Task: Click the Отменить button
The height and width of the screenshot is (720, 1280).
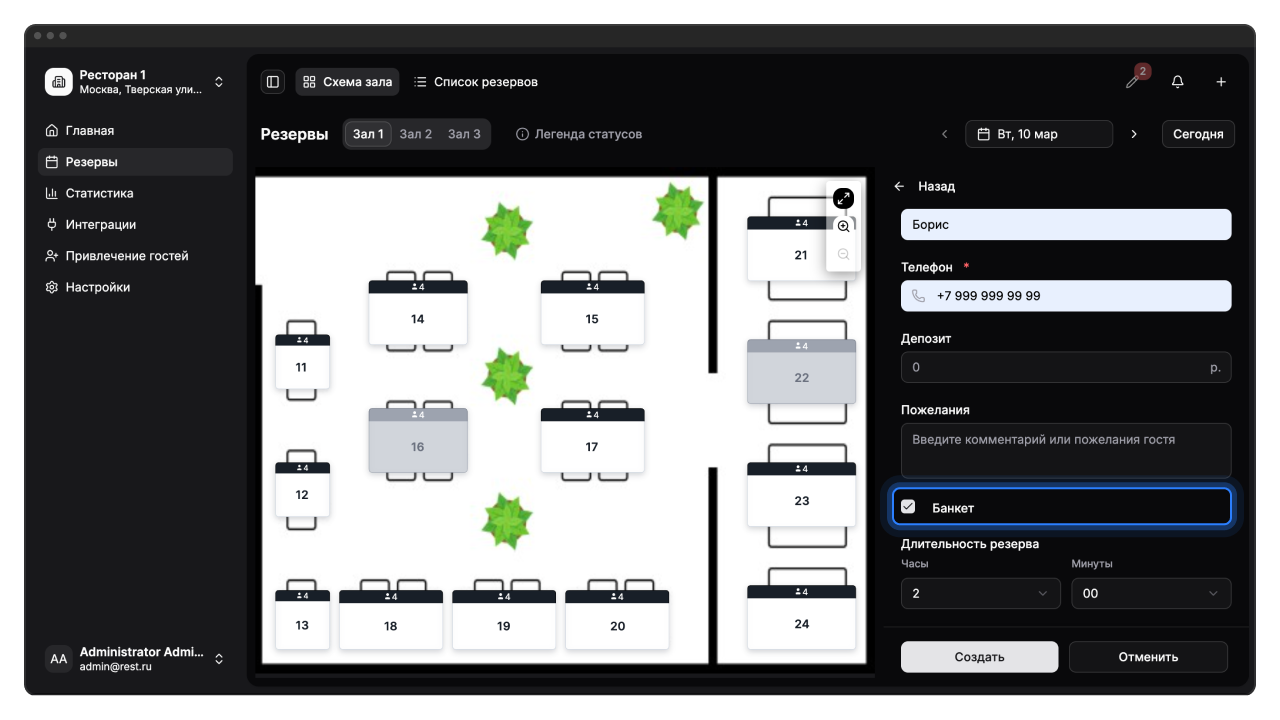Action: 1148,657
